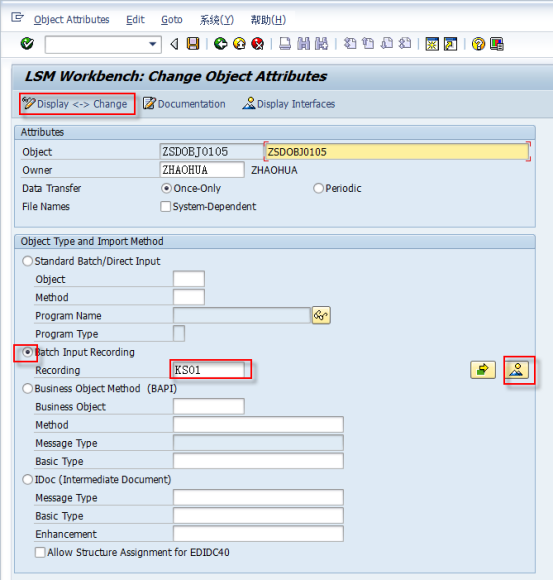Click the Find Next binoculars icon
Viewport: 554px width, 580px height.
point(321,44)
